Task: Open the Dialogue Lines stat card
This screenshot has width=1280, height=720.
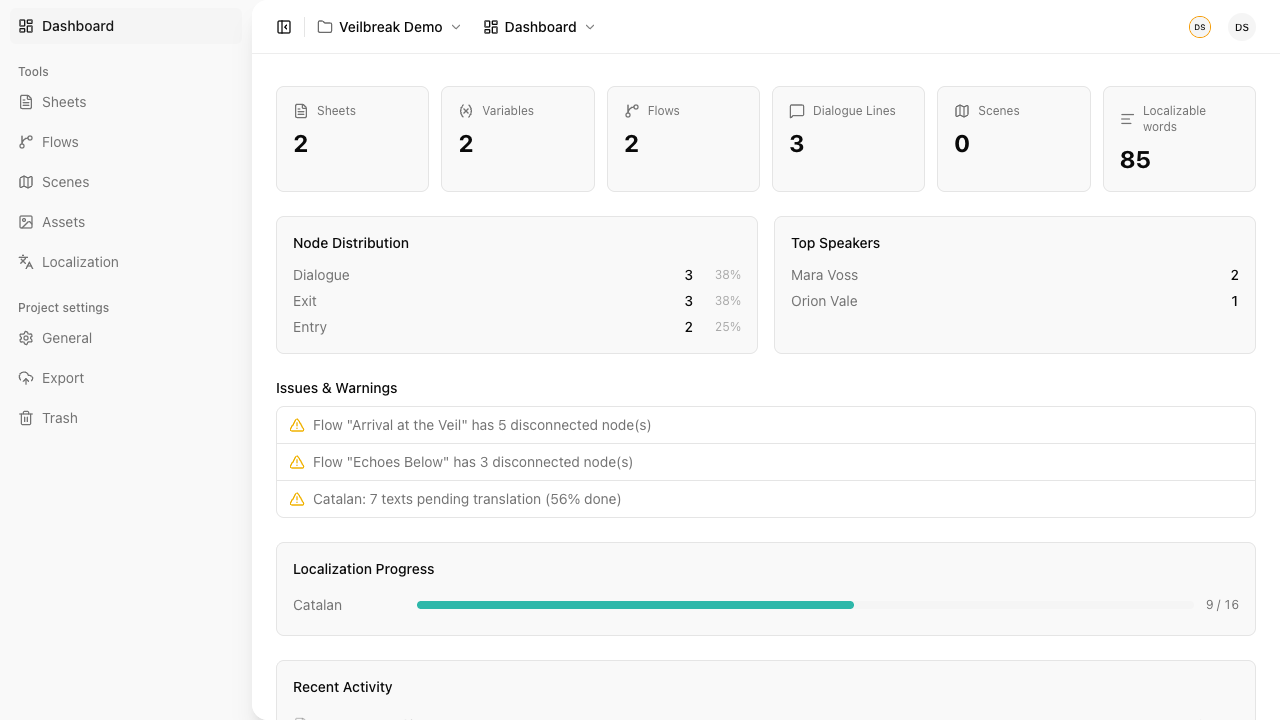Action: (848, 139)
